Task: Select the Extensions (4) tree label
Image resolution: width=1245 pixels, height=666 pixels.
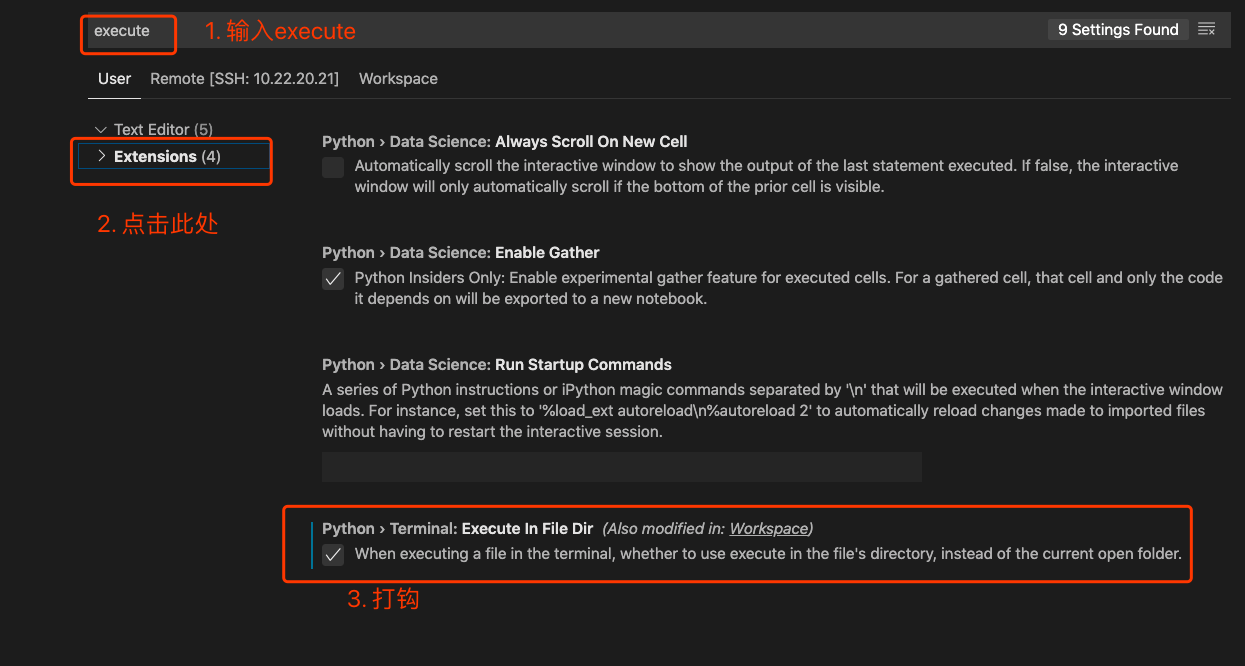Action: coord(167,156)
